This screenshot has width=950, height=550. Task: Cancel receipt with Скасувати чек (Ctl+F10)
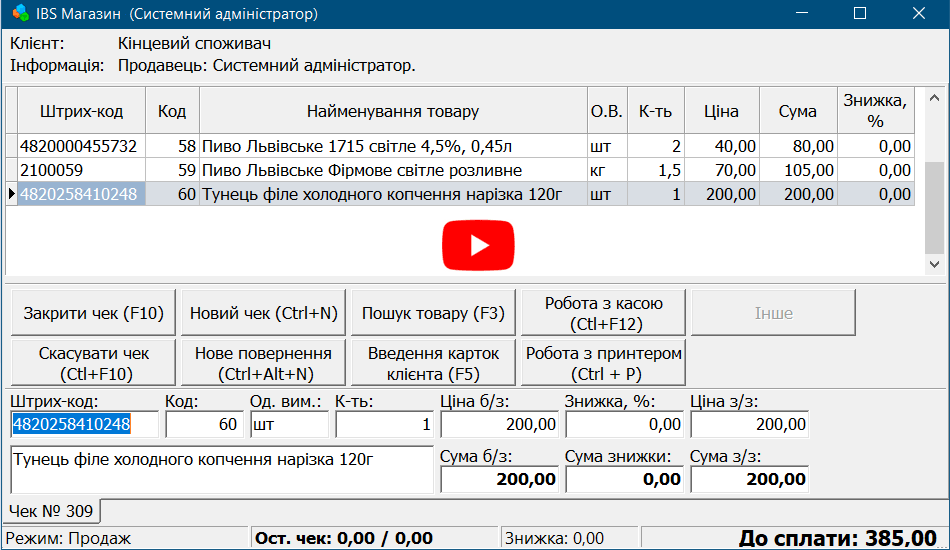click(x=93, y=363)
